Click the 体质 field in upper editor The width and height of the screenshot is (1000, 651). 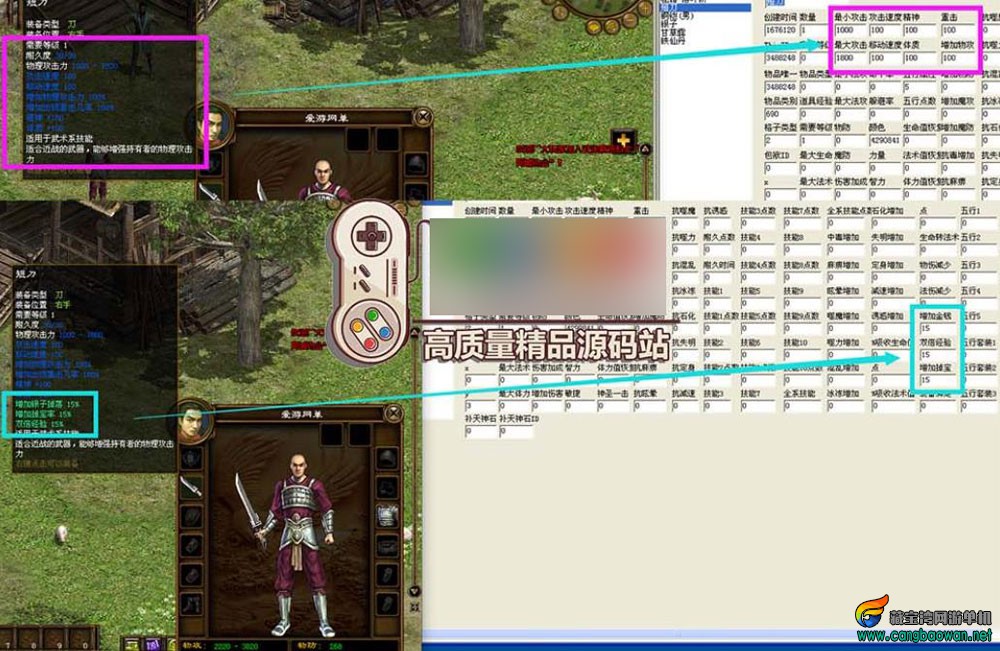click(919, 58)
